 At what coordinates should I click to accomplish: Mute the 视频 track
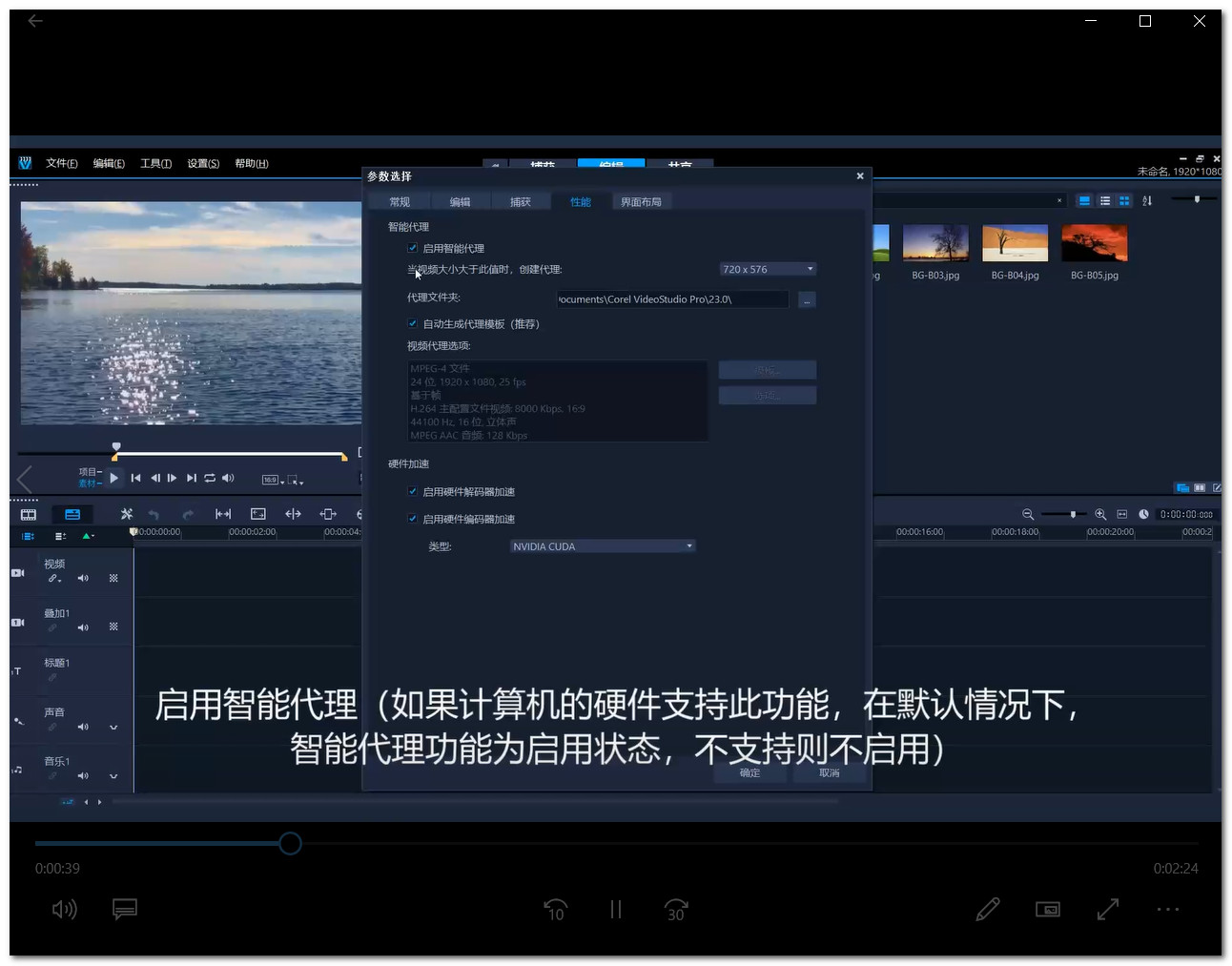83,578
